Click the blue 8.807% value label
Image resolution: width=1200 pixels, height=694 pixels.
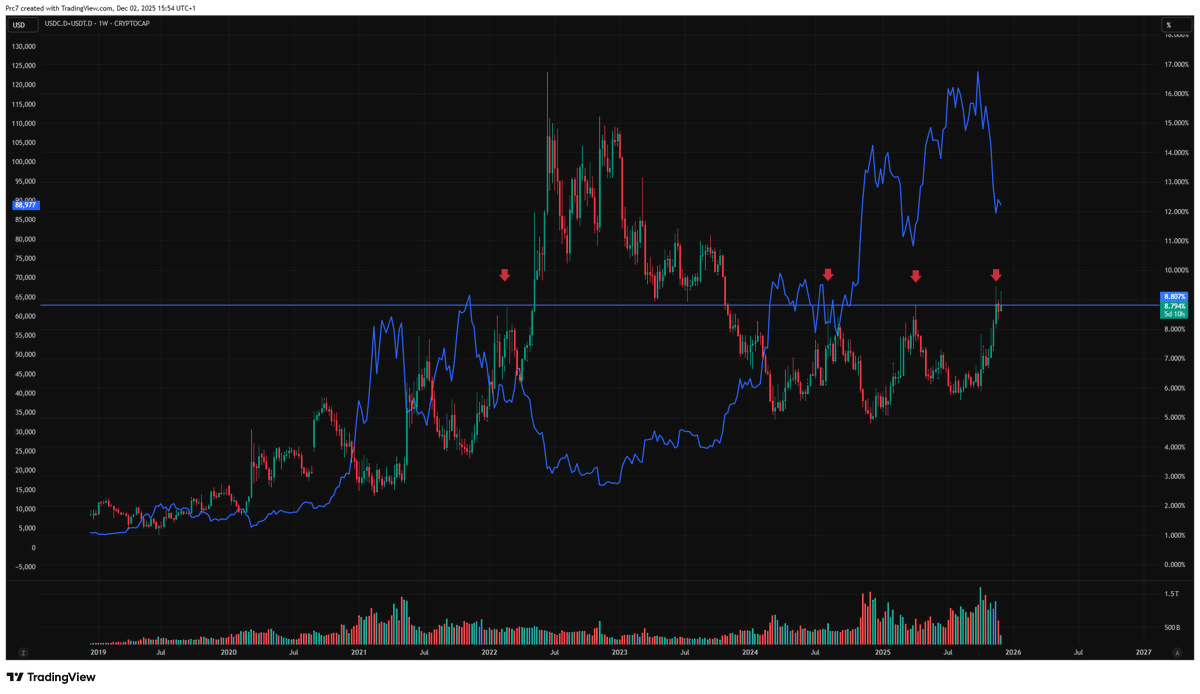pyautogui.click(x=1174, y=297)
